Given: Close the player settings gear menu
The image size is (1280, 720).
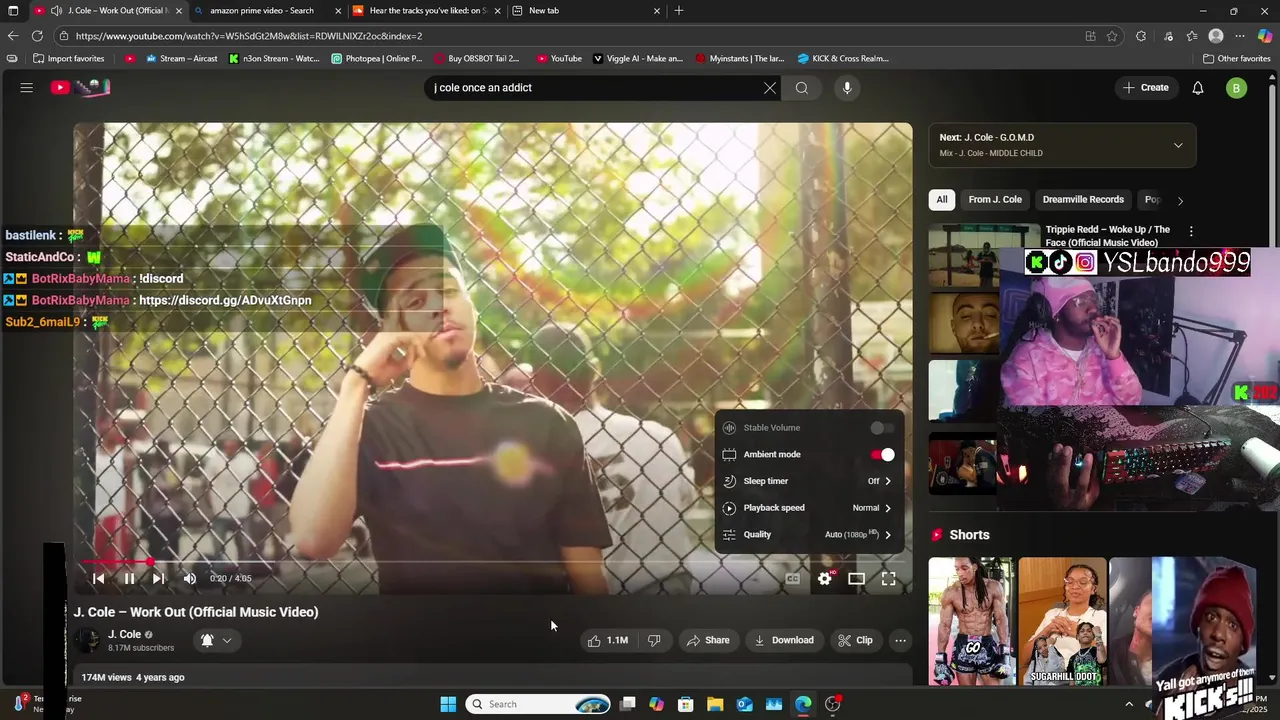Looking at the screenshot, I should 825,578.
